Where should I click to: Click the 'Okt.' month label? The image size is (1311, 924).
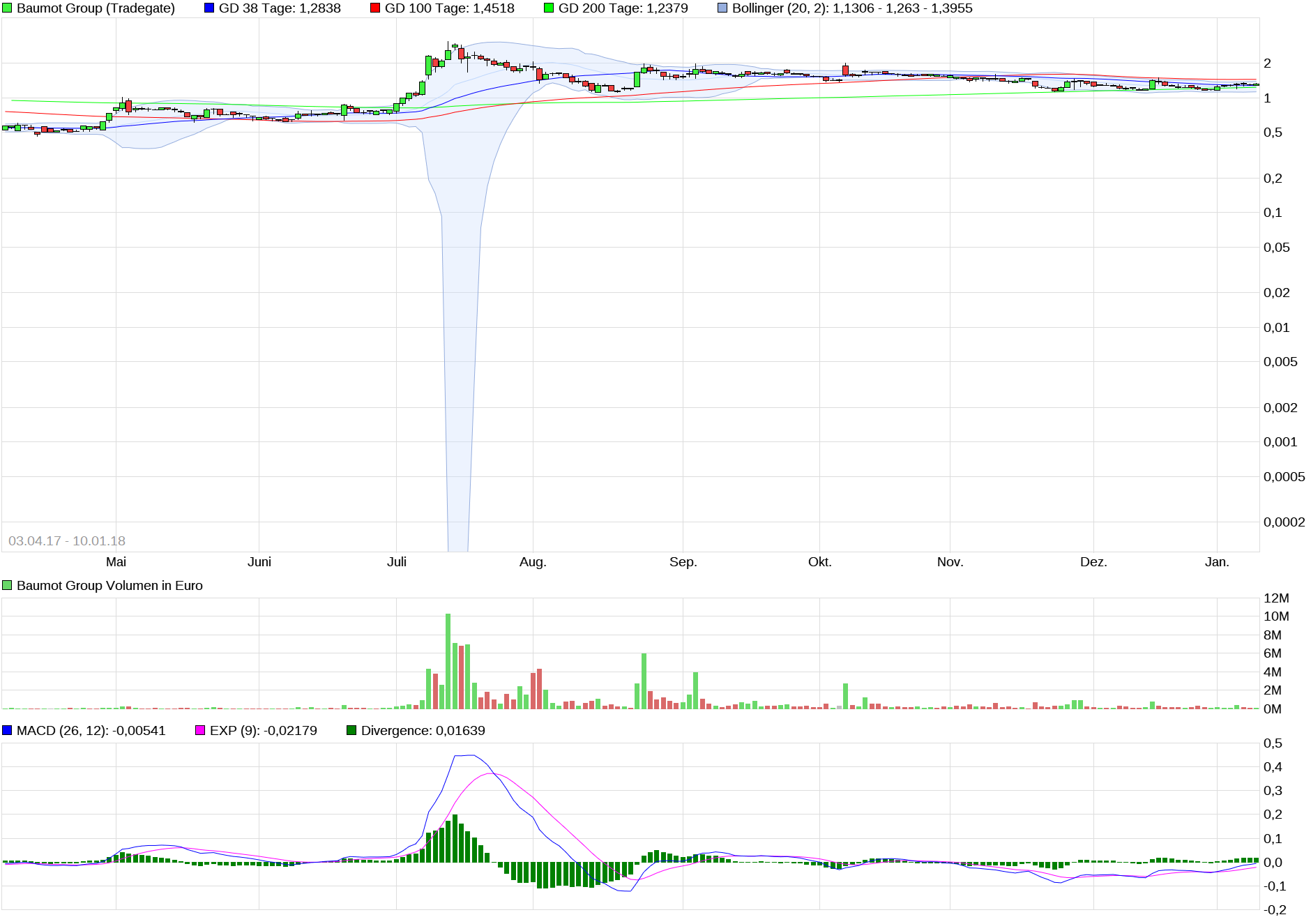pos(820,562)
